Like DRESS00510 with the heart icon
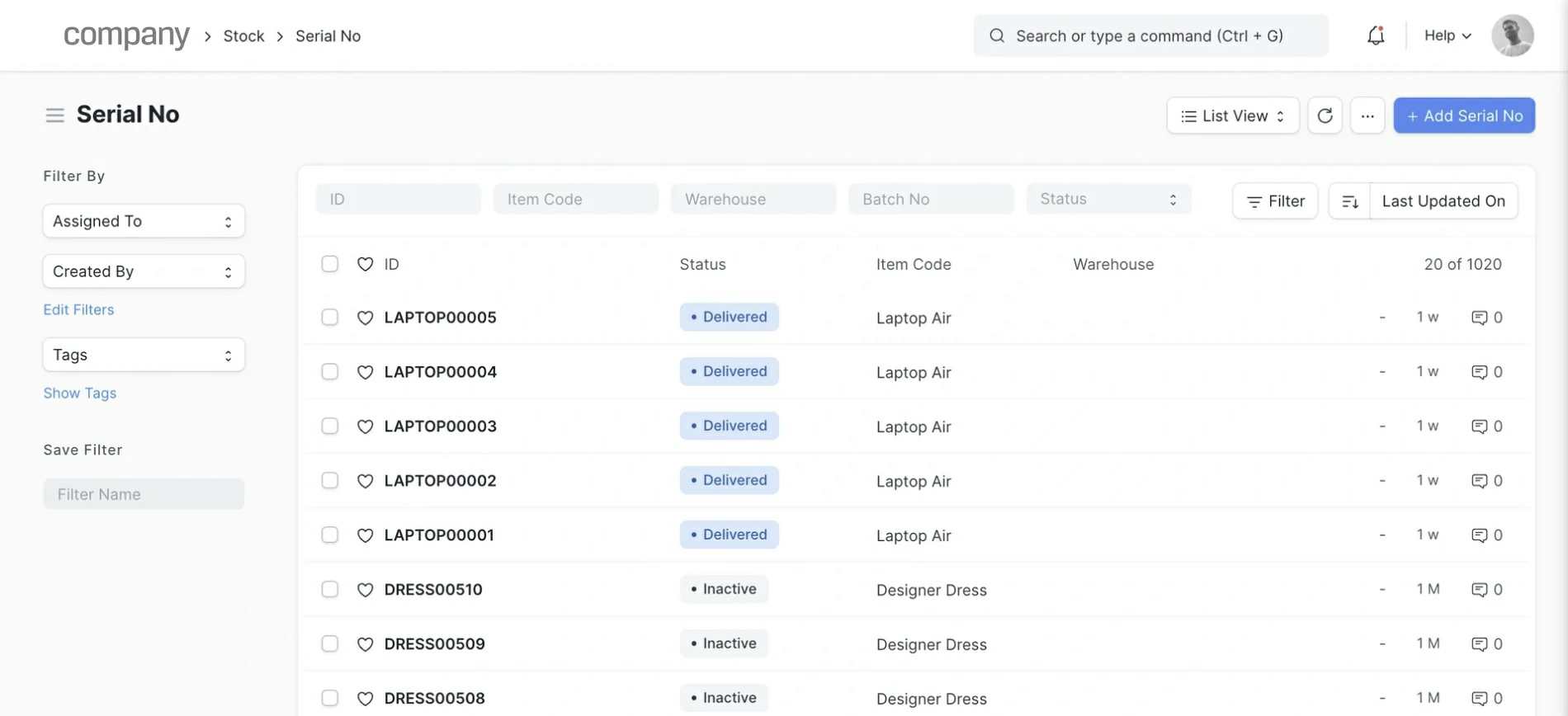Viewport: 1568px width, 716px height. pyautogui.click(x=365, y=590)
